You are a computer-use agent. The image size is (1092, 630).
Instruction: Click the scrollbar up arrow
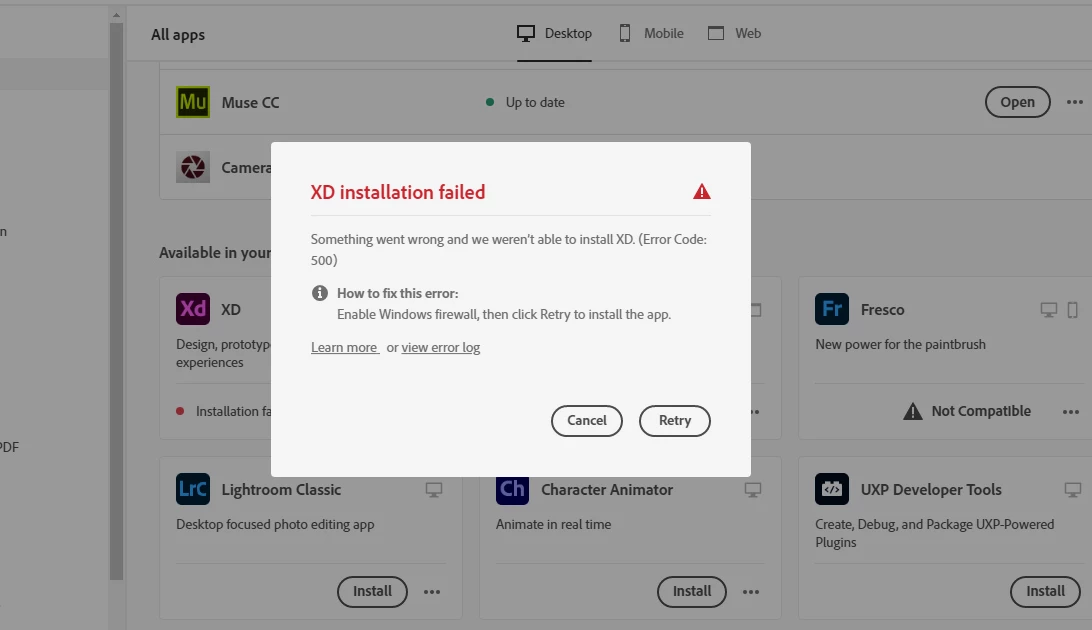(116, 15)
